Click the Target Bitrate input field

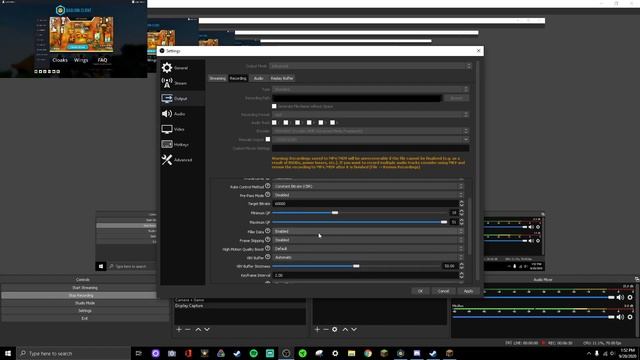click(365, 203)
